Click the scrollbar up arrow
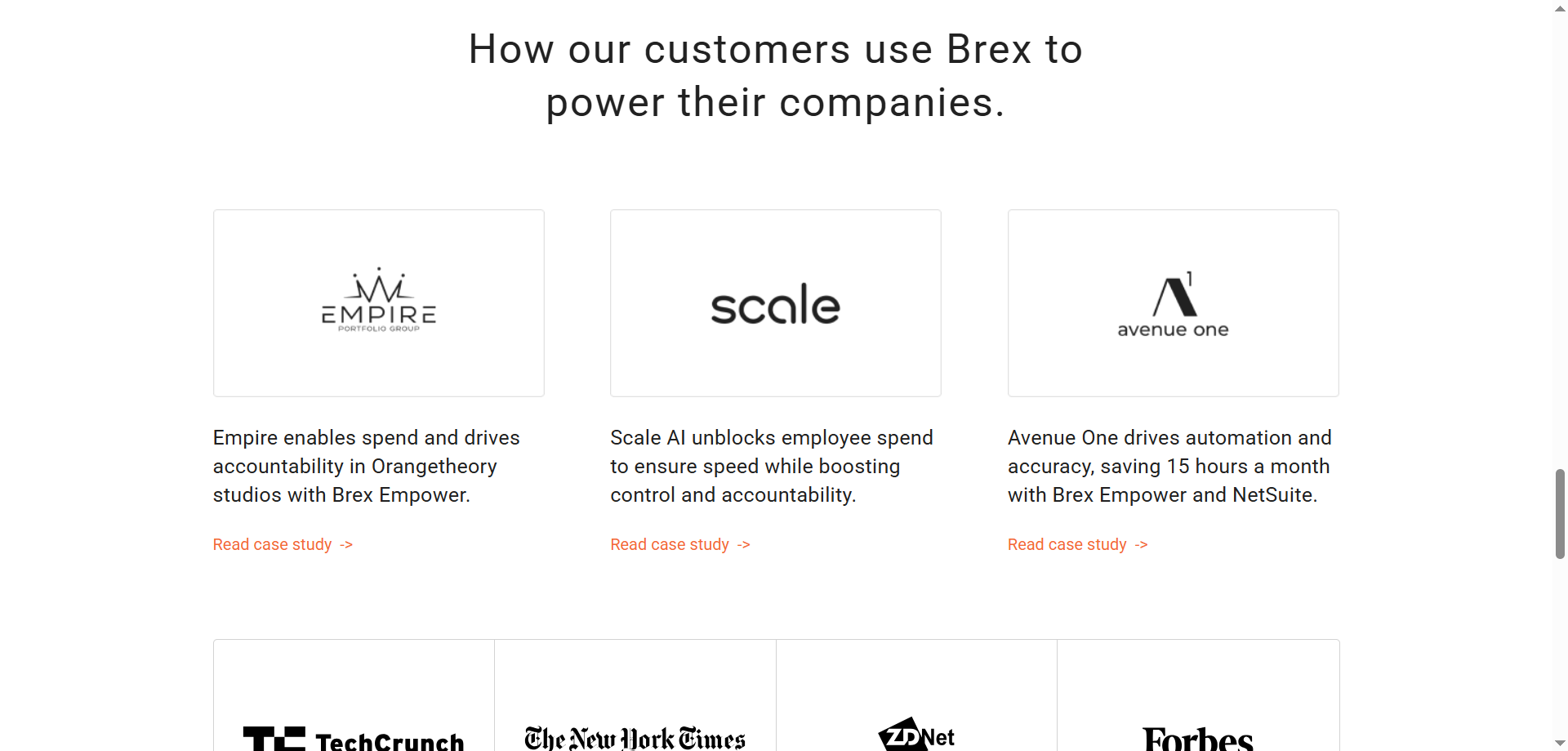1568x751 pixels. click(1560, 7)
